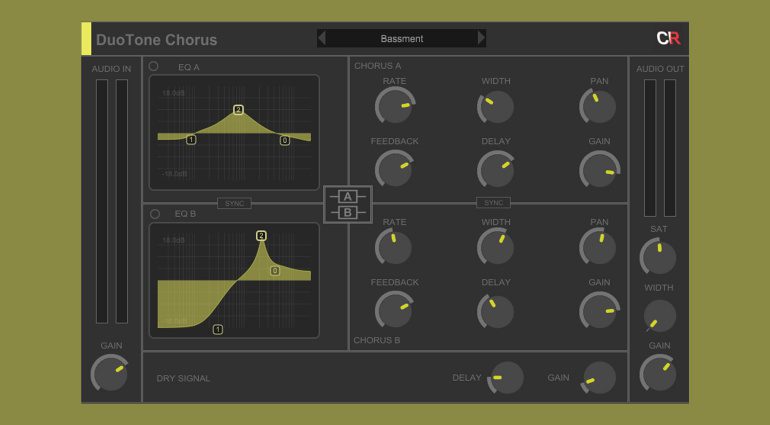This screenshot has height=425, width=770.
Task: Click the Audio In Gain knob
Action: tap(110, 373)
